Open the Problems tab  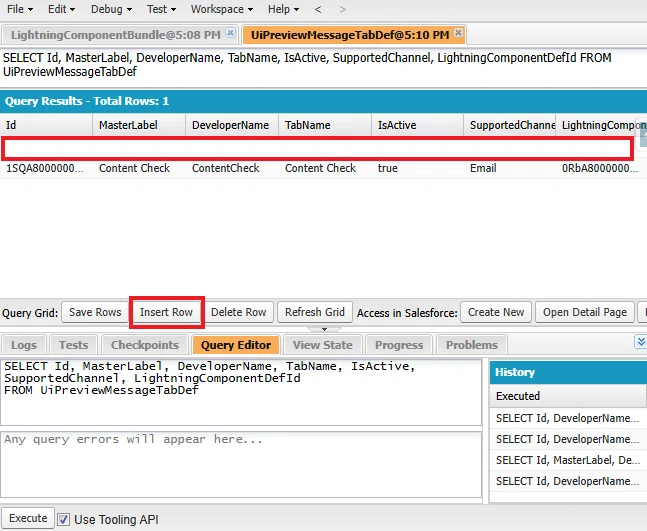[x=472, y=345]
